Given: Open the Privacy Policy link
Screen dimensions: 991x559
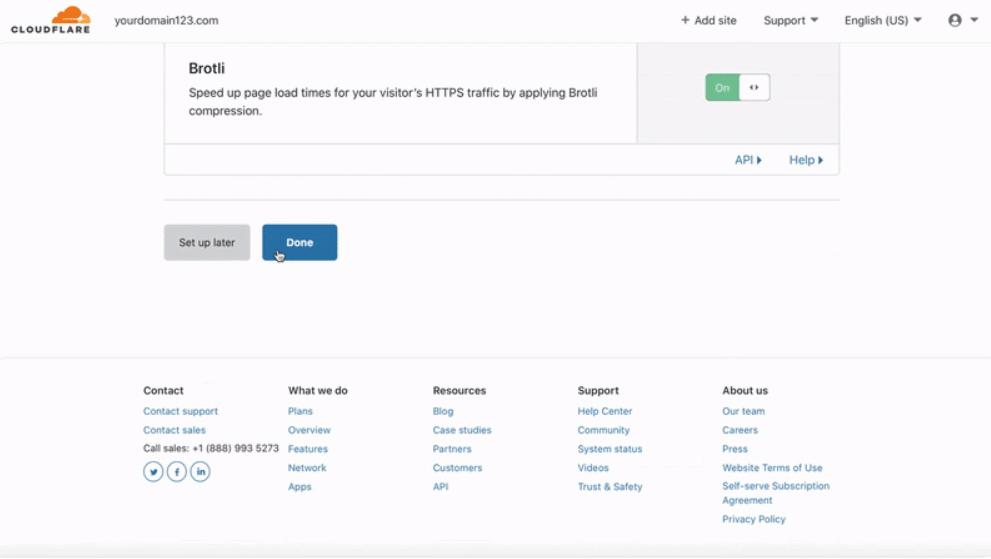Looking at the screenshot, I should pos(753,519).
